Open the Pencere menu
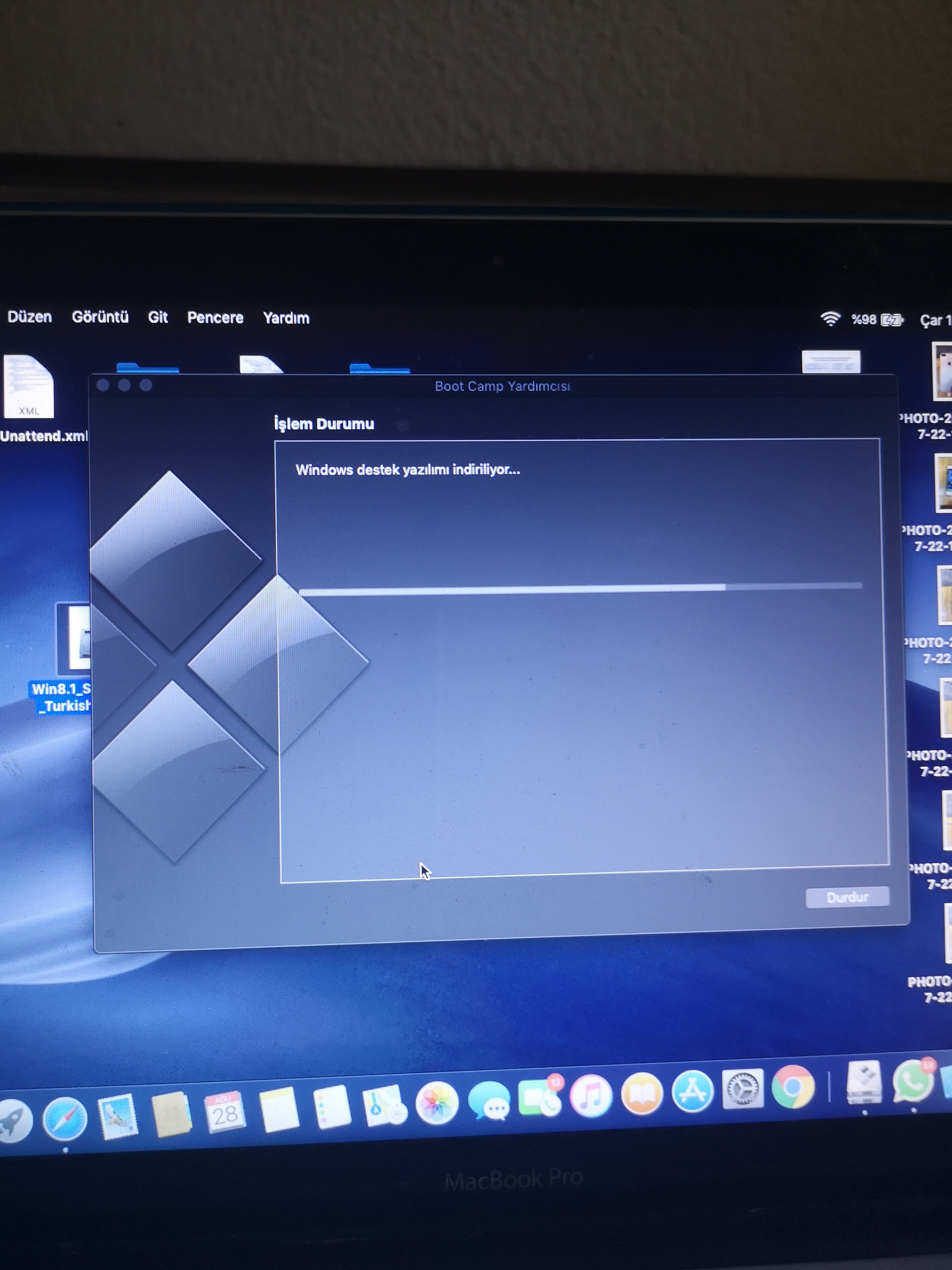This screenshot has width=952, height=1270. tap(215, 317)
